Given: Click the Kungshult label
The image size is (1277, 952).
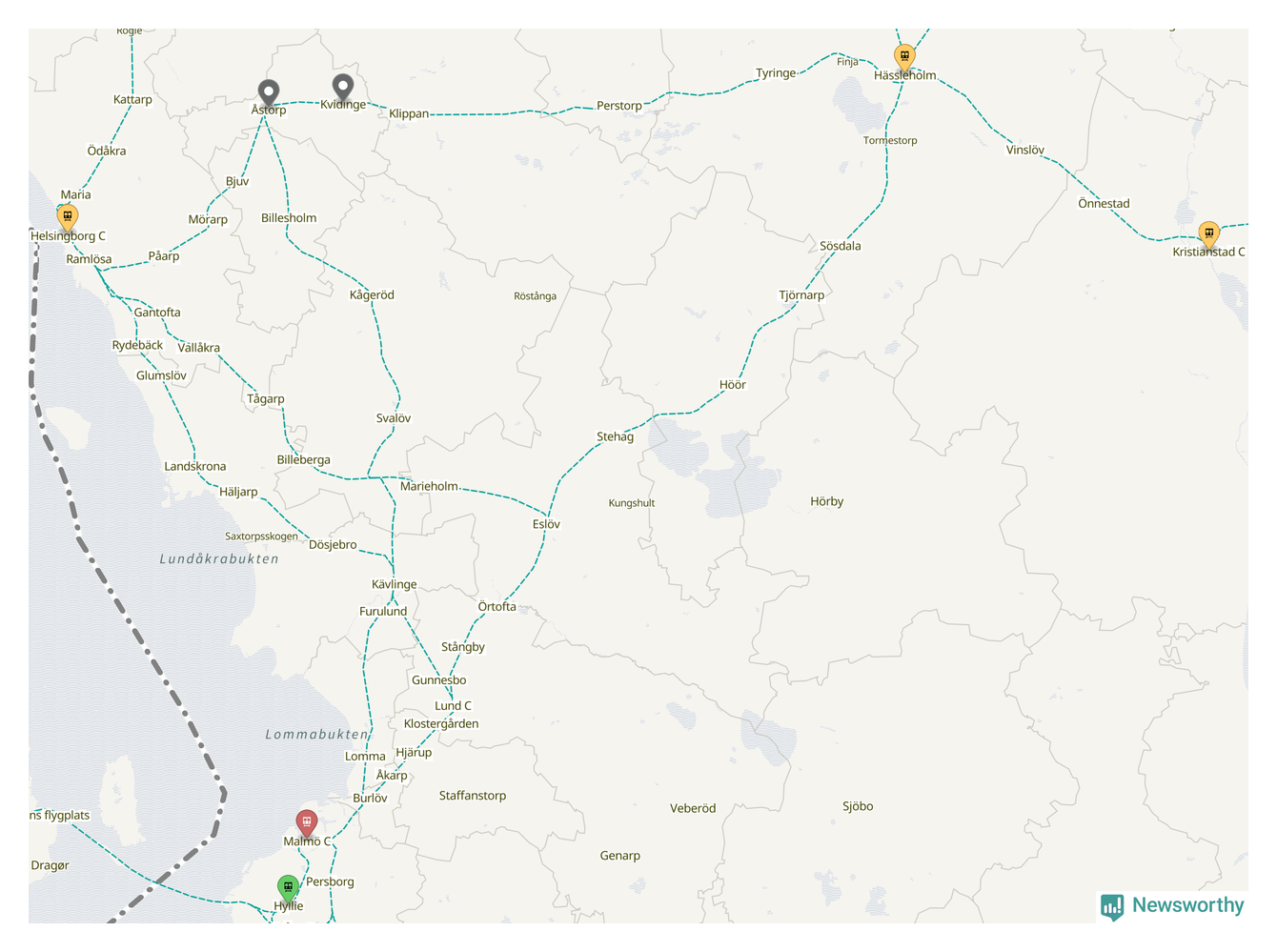Looking at the screenshot, I should (632, 503).
